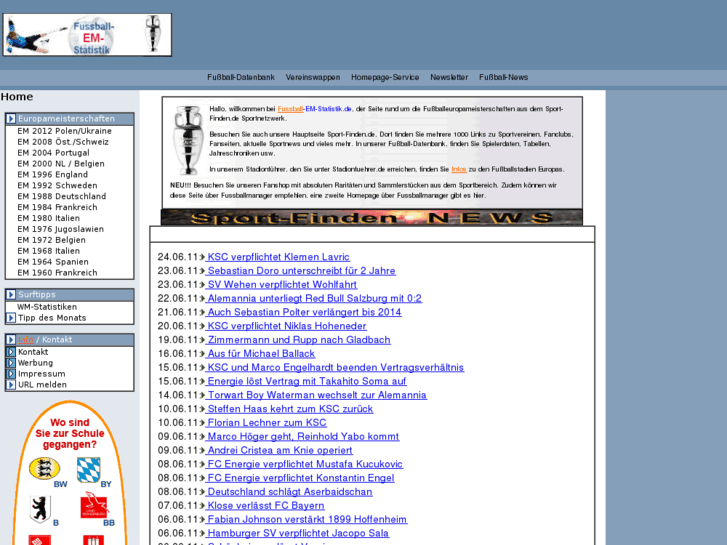The width and height of the screenshot is (727, 545).
Task: Select the Brandenburg BB coat of arms
Action: (x=95, y=505)
